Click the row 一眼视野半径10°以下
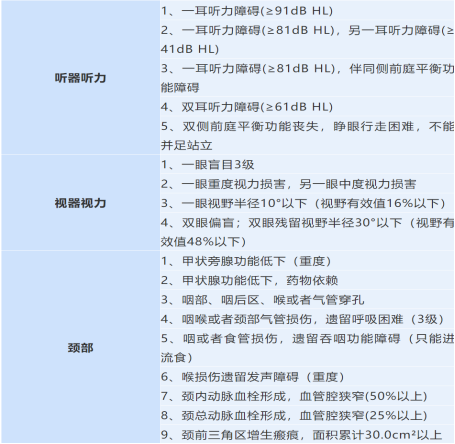The width and height of the screenshot is (455, 444). click(x=307, y=203)
